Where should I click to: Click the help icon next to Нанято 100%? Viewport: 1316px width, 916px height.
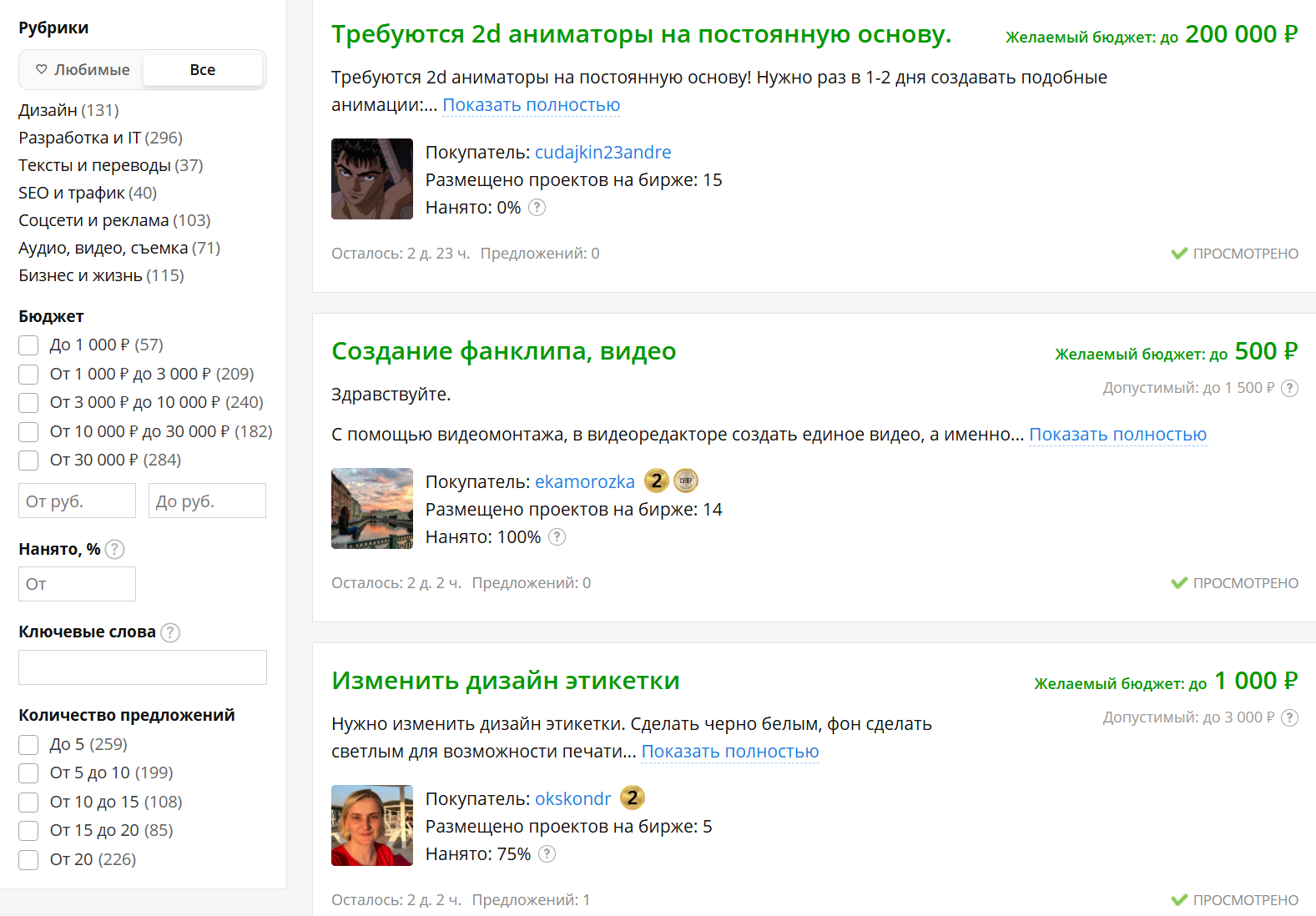coord(557,537)
